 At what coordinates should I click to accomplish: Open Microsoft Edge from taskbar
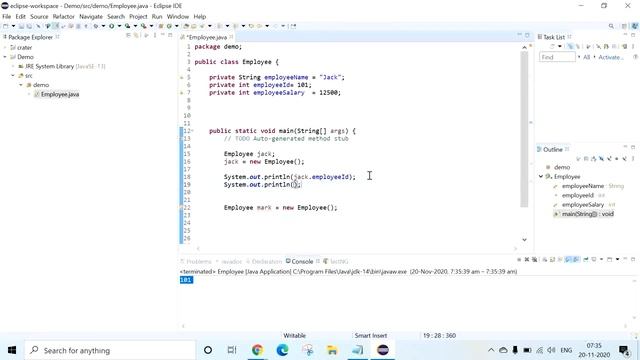click(x=282, y=350)
